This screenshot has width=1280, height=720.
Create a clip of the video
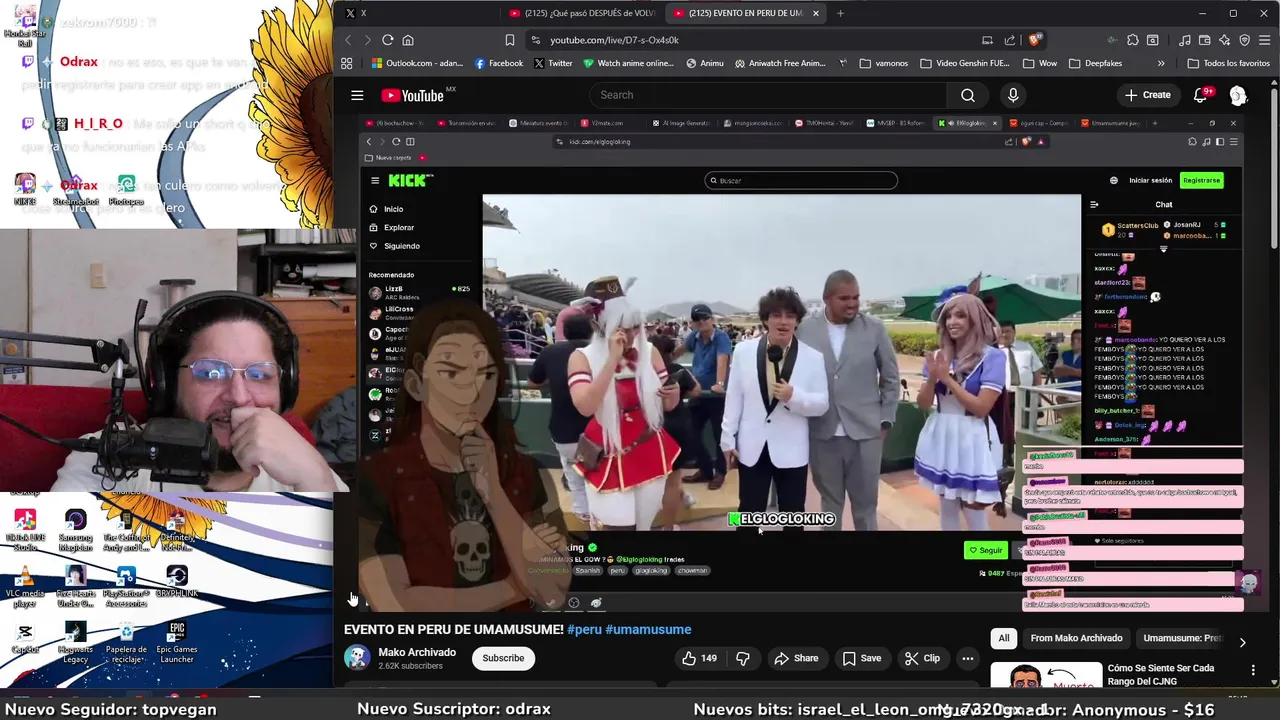click(922, 658)
